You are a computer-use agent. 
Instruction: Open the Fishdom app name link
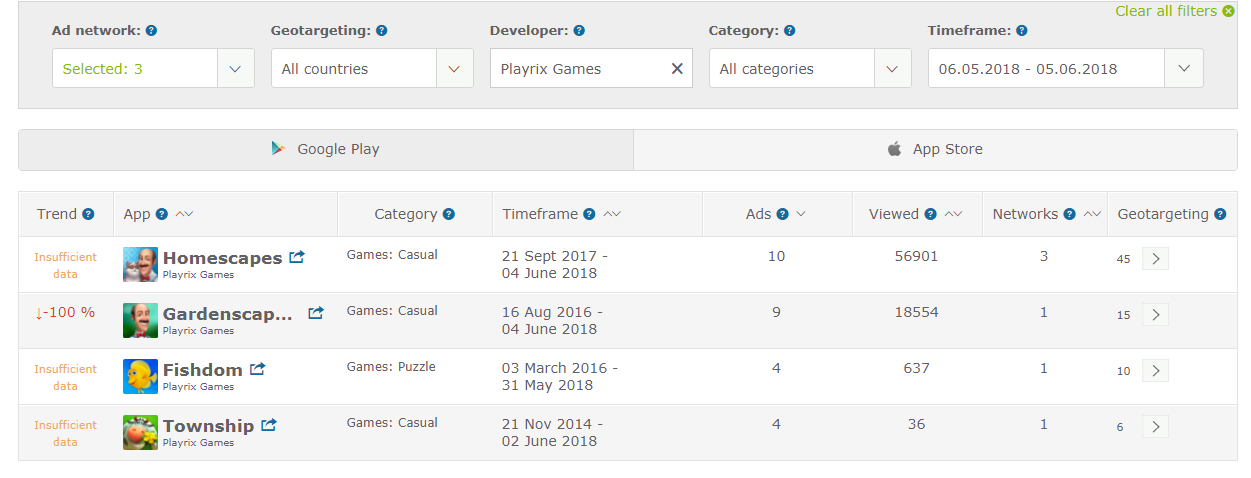[x=203, y=370]
